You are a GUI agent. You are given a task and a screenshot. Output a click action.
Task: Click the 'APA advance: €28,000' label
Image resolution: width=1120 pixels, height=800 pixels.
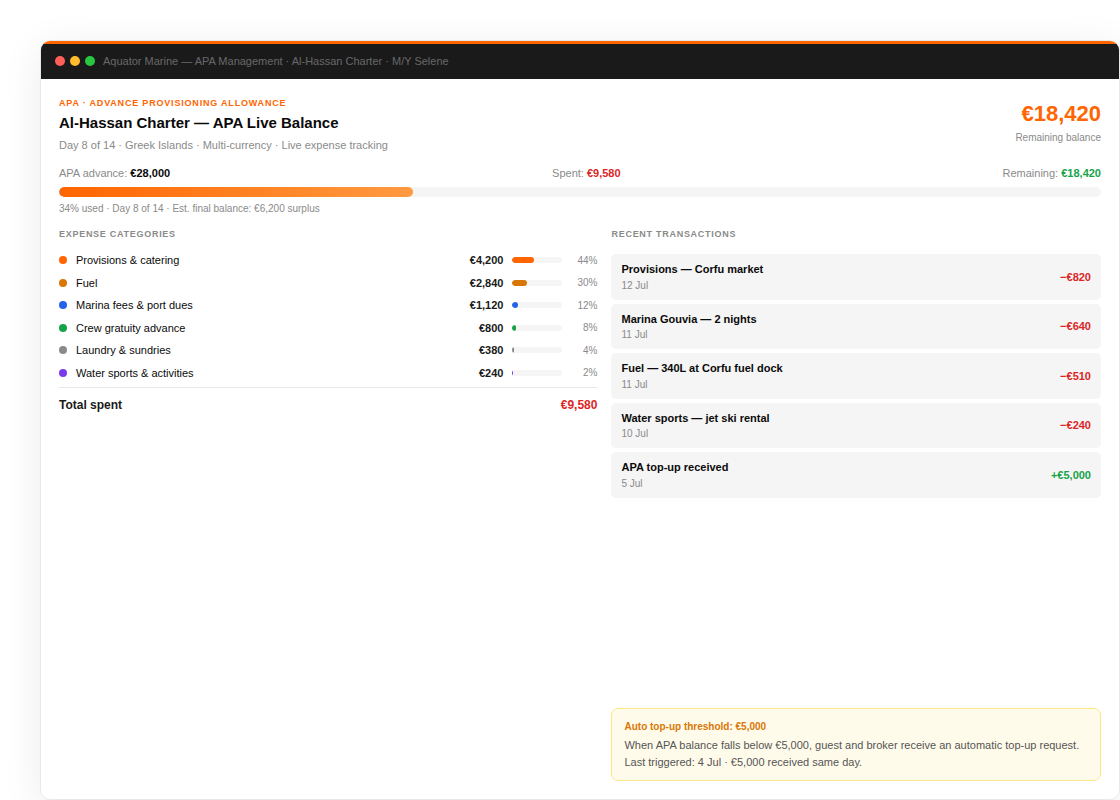[114, 173]
